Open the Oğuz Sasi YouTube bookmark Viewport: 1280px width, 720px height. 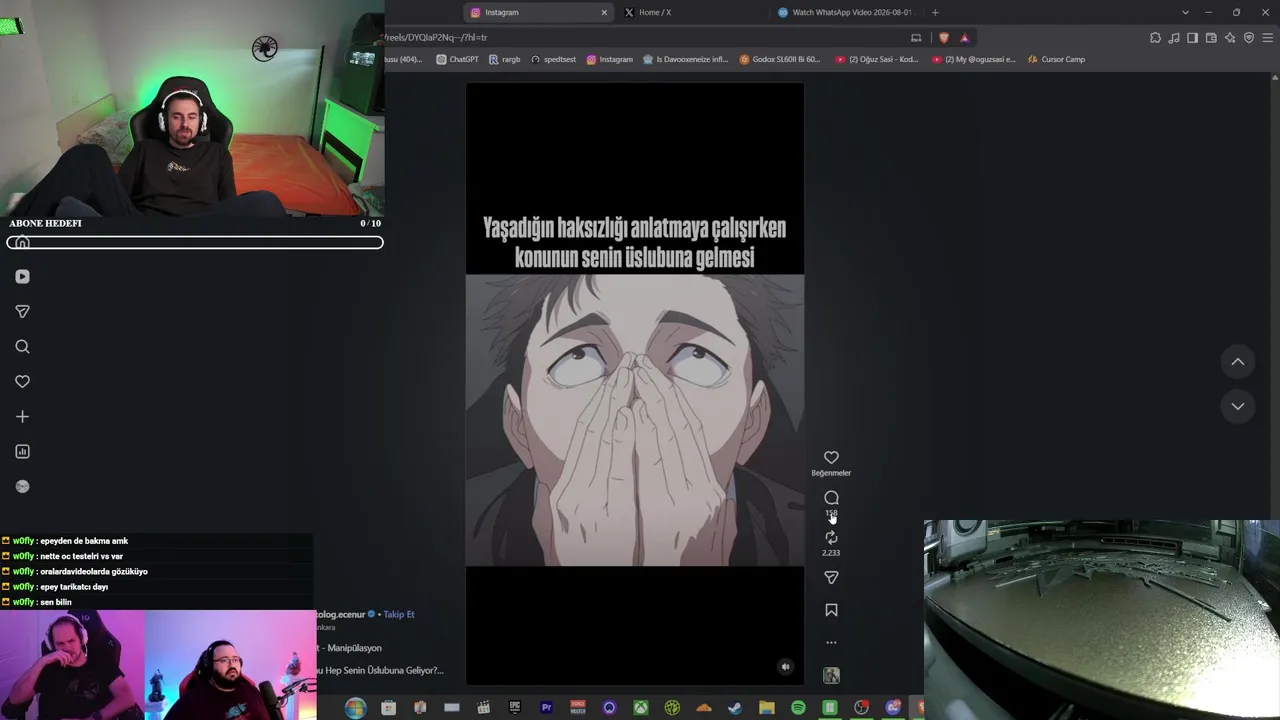(x=876, y=59)
